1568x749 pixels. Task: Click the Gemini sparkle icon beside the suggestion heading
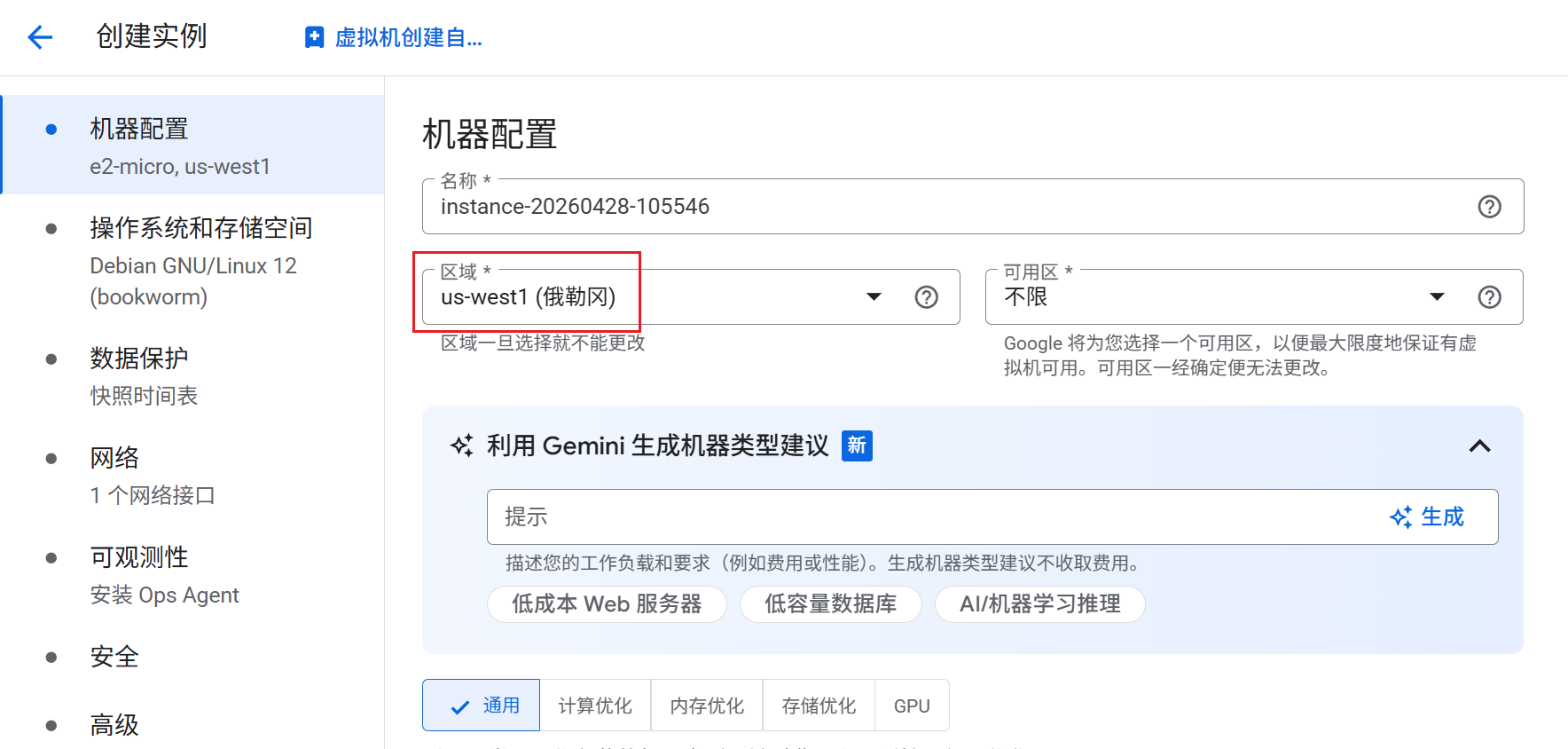[x=462, y=445]
